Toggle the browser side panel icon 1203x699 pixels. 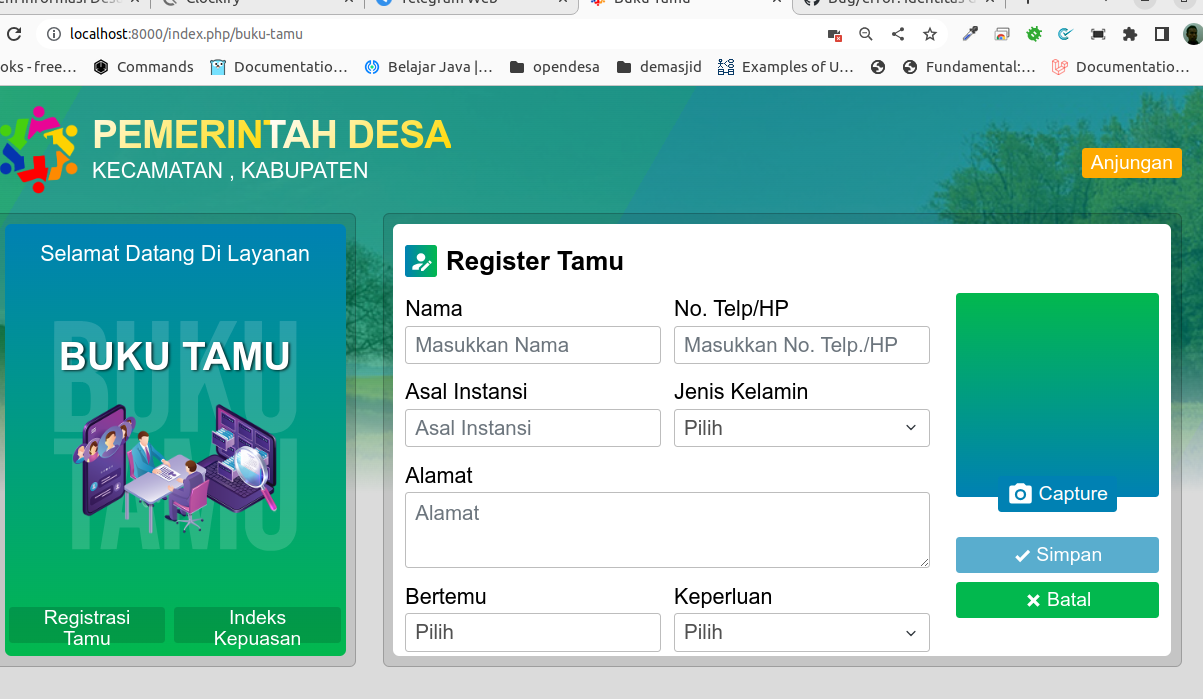pos(1163,33)
